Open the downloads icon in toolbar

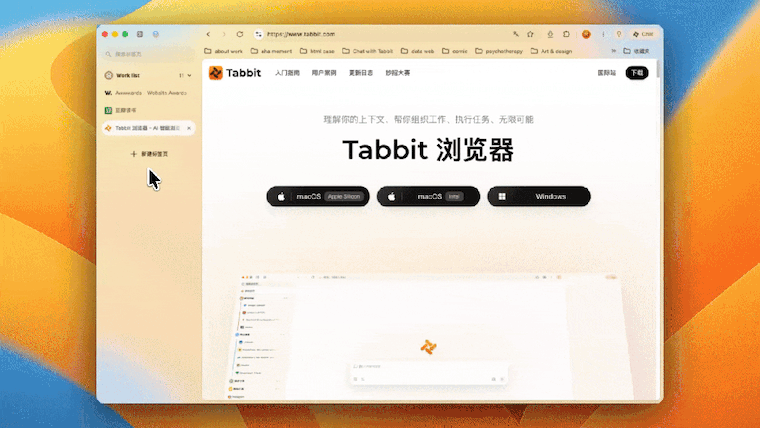(x=550, y=34)
